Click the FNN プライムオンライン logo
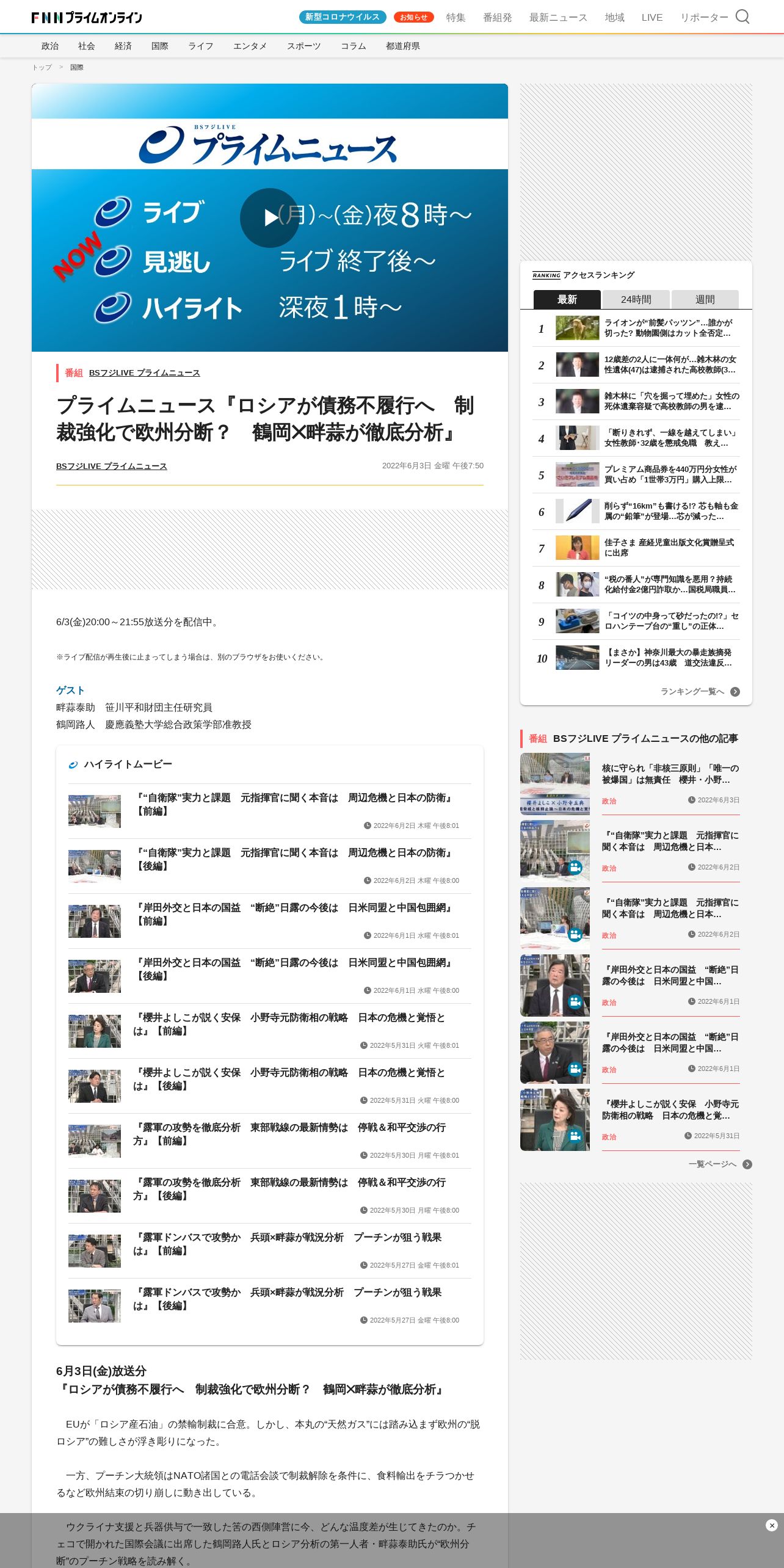 [x=87, y=17]
